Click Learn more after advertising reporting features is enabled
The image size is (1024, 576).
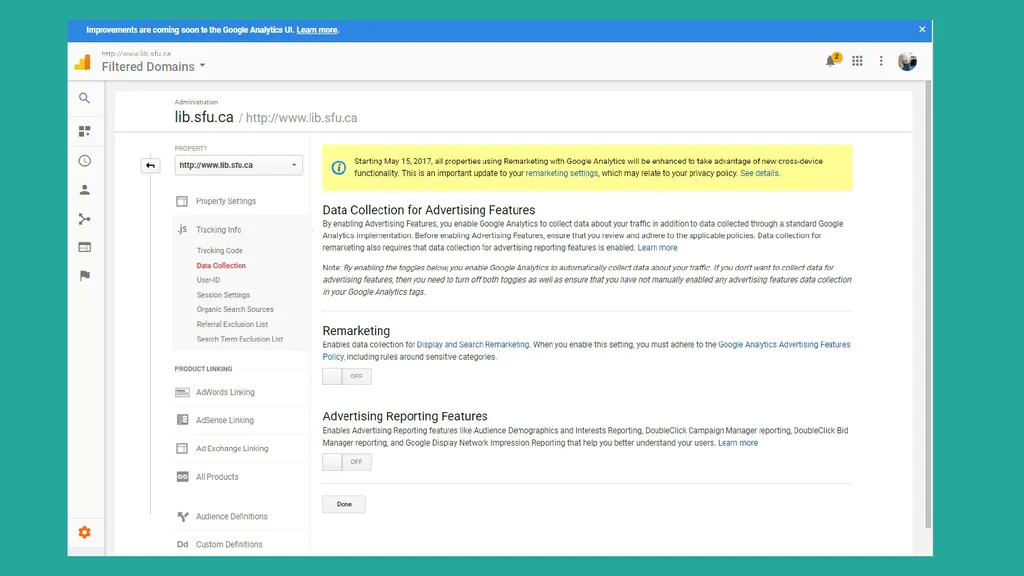[x=657, y=248]
